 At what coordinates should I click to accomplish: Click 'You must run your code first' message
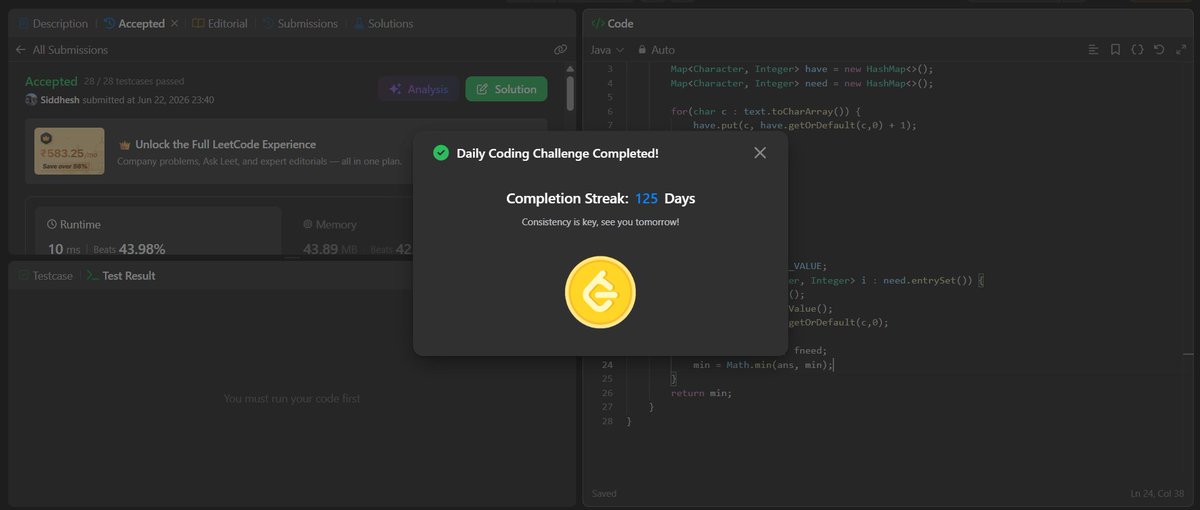(292, 398)
